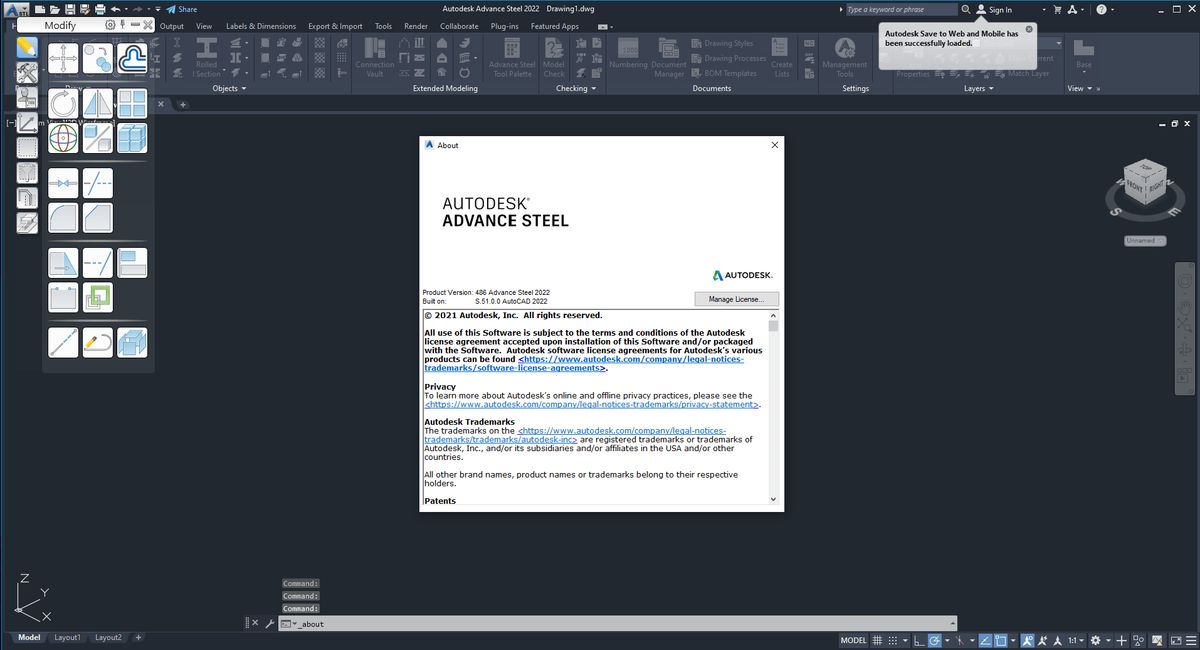Select the Rotate tool in Modify palette
Screen dimensions: 1200x650
coord(63,103)
